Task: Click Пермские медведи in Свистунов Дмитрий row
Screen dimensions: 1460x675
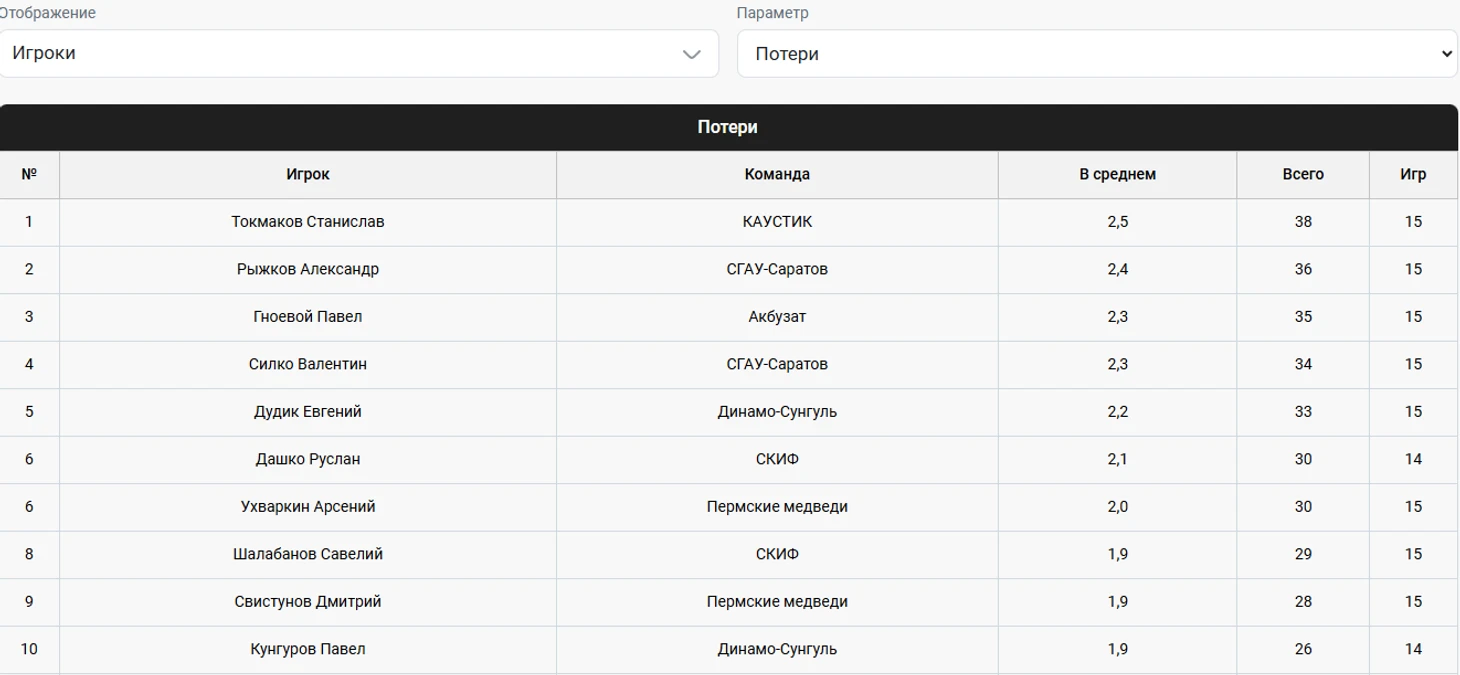Action: pyautogui.click(x=777, y=602)
